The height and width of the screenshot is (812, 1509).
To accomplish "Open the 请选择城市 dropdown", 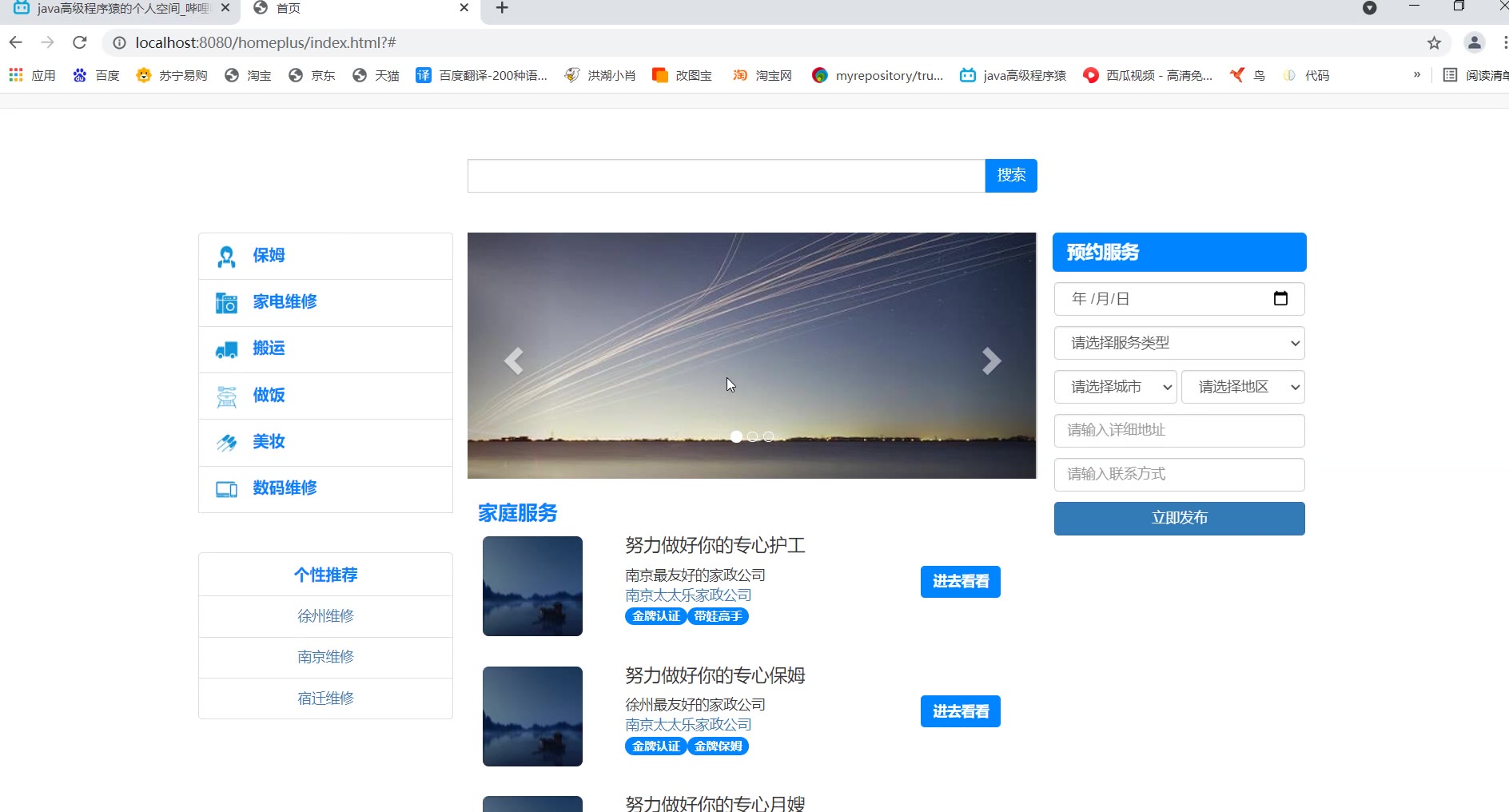I will 1116,387.
